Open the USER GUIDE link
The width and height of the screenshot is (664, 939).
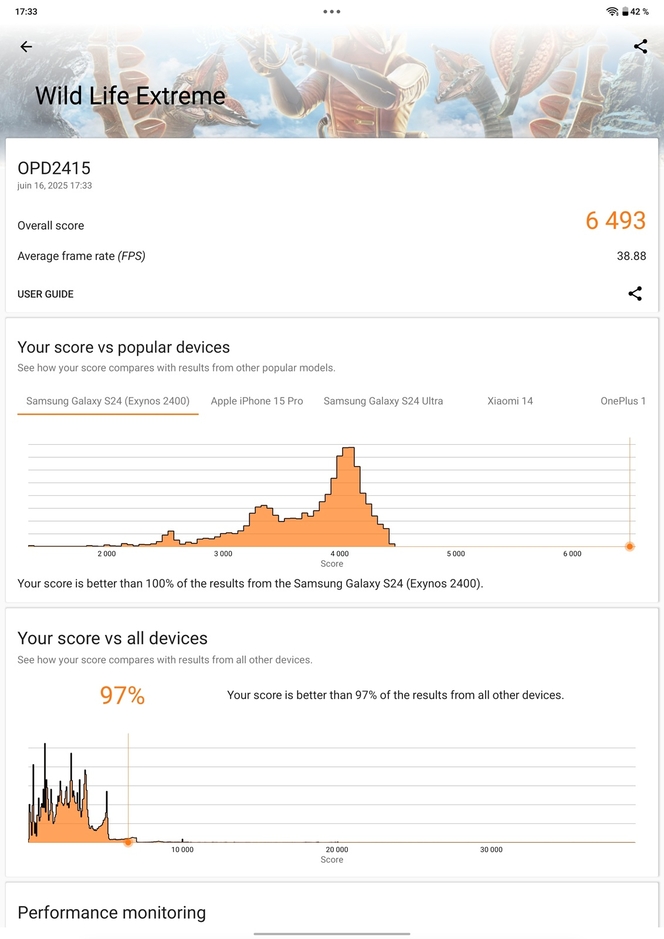click(x=45, y=294)
